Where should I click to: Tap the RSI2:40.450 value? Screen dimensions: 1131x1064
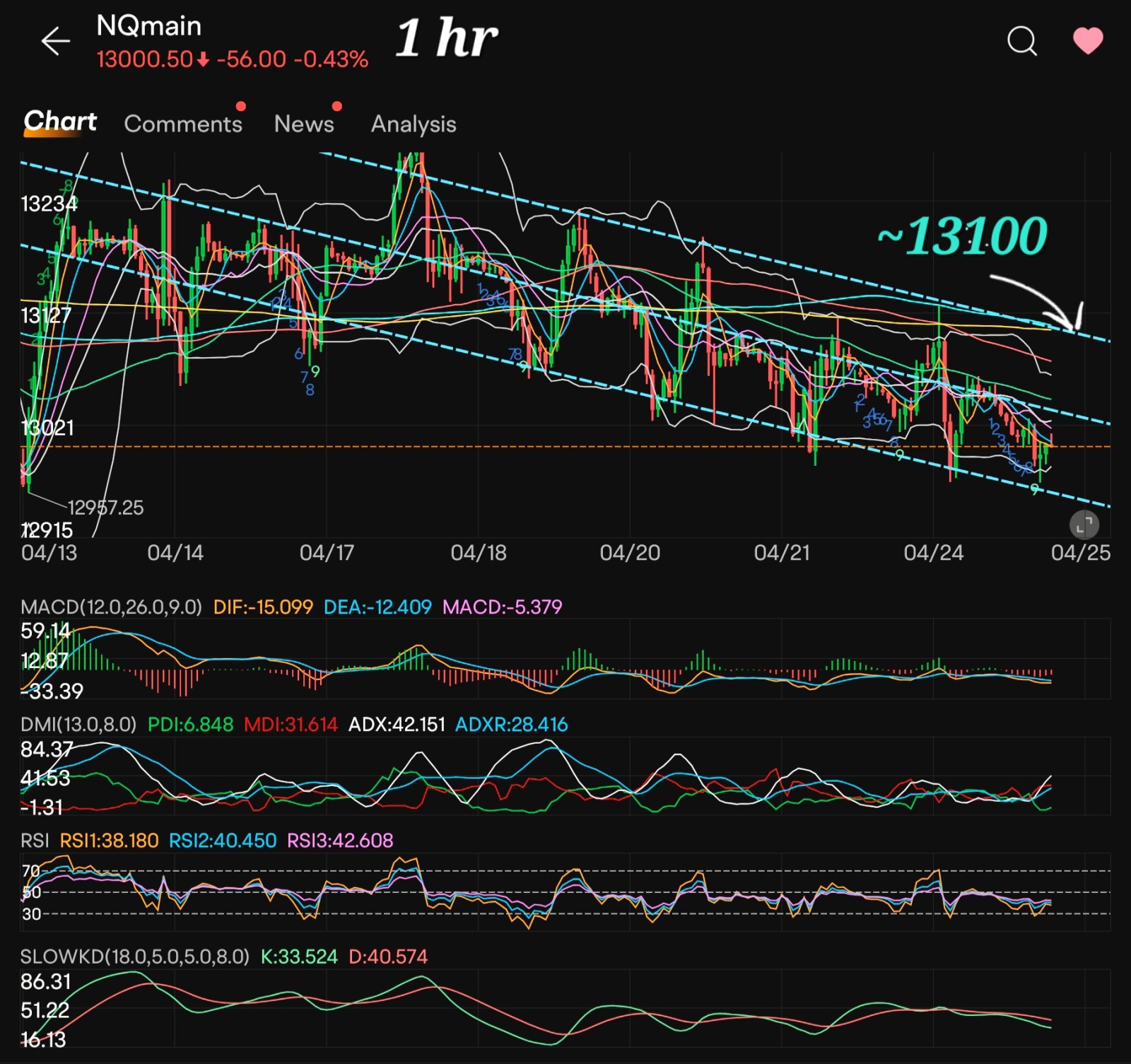click(x=223, y=841)
